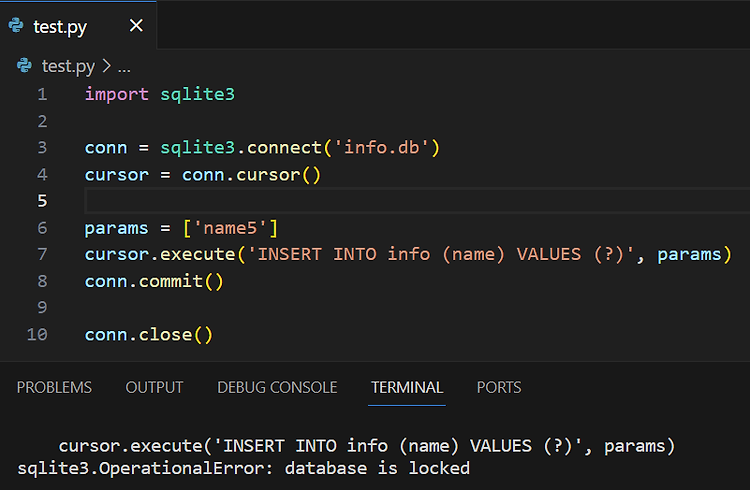Image resolution: width=750 pixels, height=490 pixels.
Task: Close the test.py editor tab
Action: click(x=136, y=25)
